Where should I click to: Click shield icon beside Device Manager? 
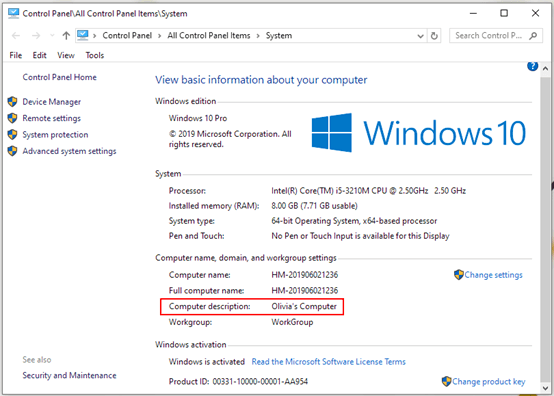pyautogui.click(x=12, y=102)
